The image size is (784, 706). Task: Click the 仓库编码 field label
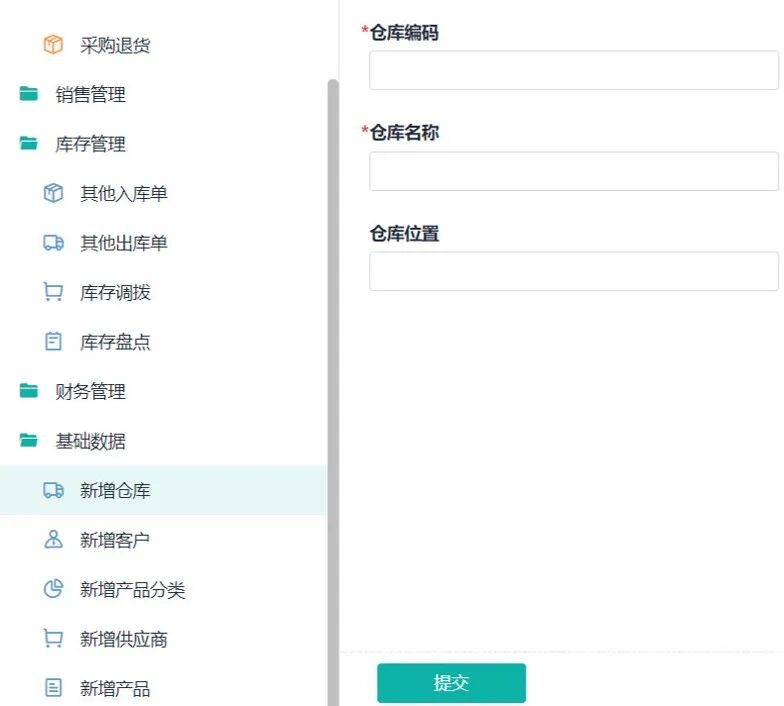404,32
